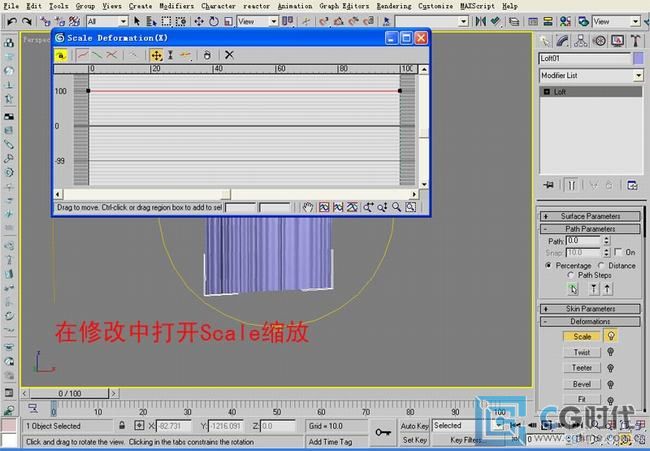Click the Pin Stack icon below modifier stack
The height and width of the screenshot is (451, 650).
coord(547,185)
